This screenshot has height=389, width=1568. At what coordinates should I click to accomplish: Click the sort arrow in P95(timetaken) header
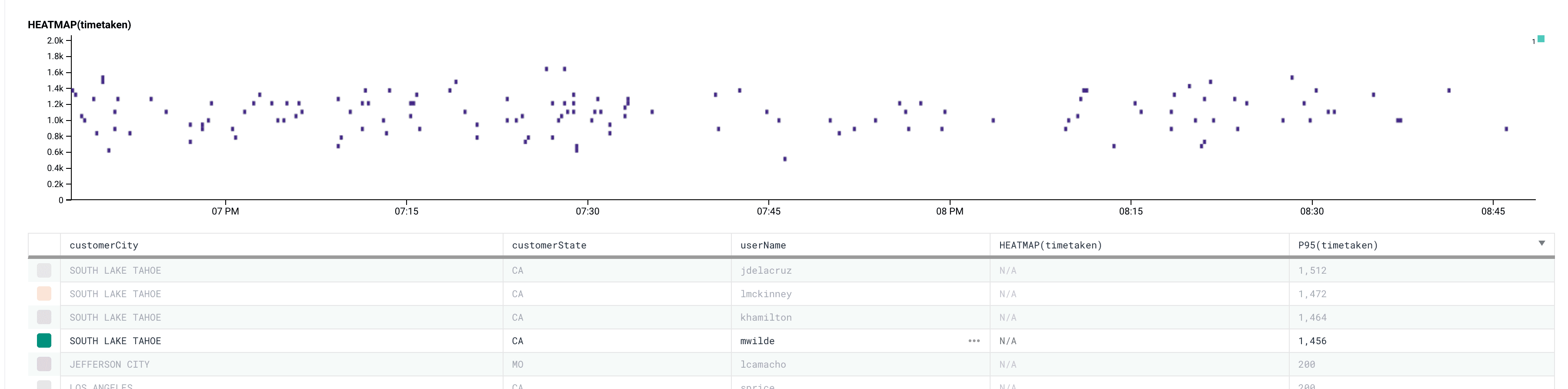pos(1541,244)
